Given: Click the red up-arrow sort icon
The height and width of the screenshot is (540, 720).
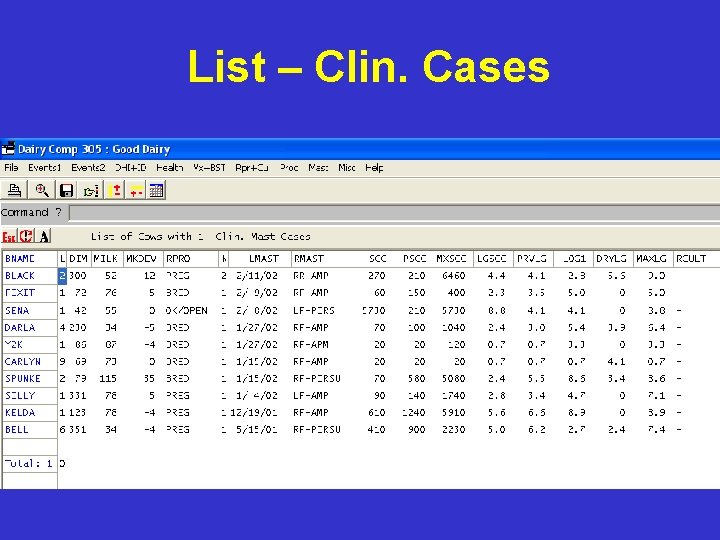Looking at the screenshot, I should click(116, 190).
